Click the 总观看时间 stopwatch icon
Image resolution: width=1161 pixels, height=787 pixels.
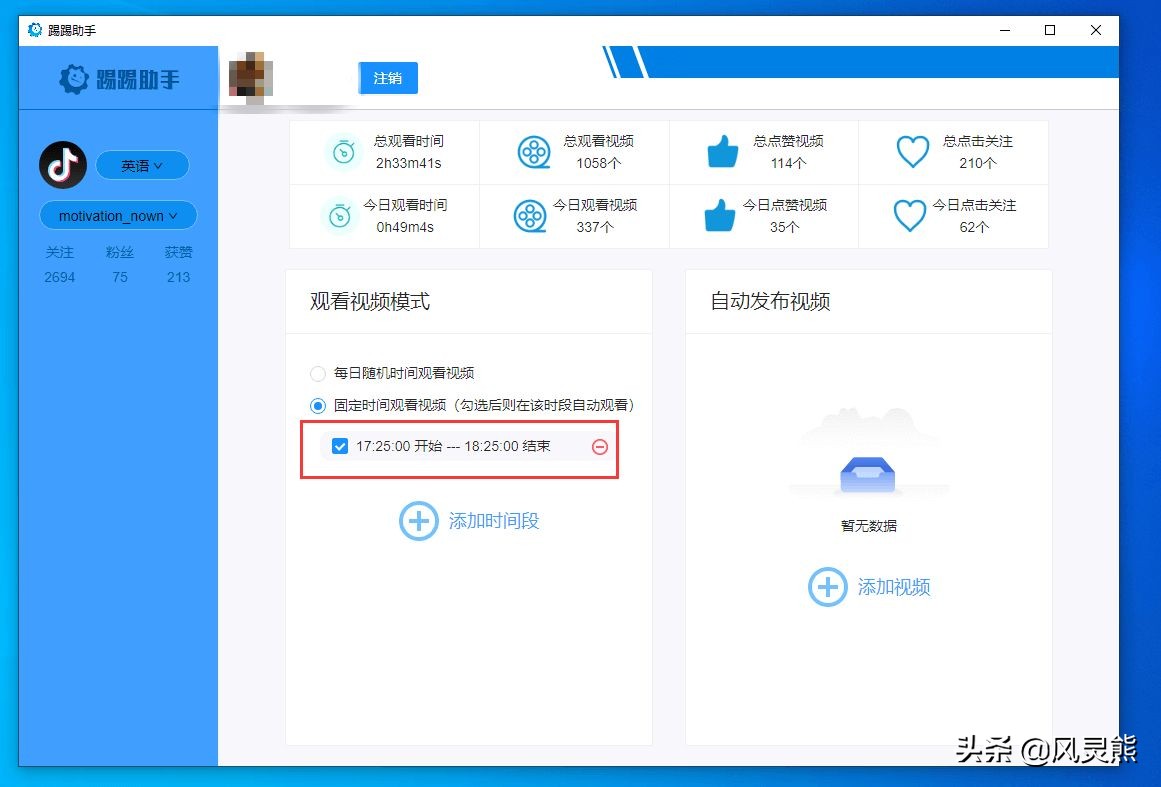(x=343, y=152)
